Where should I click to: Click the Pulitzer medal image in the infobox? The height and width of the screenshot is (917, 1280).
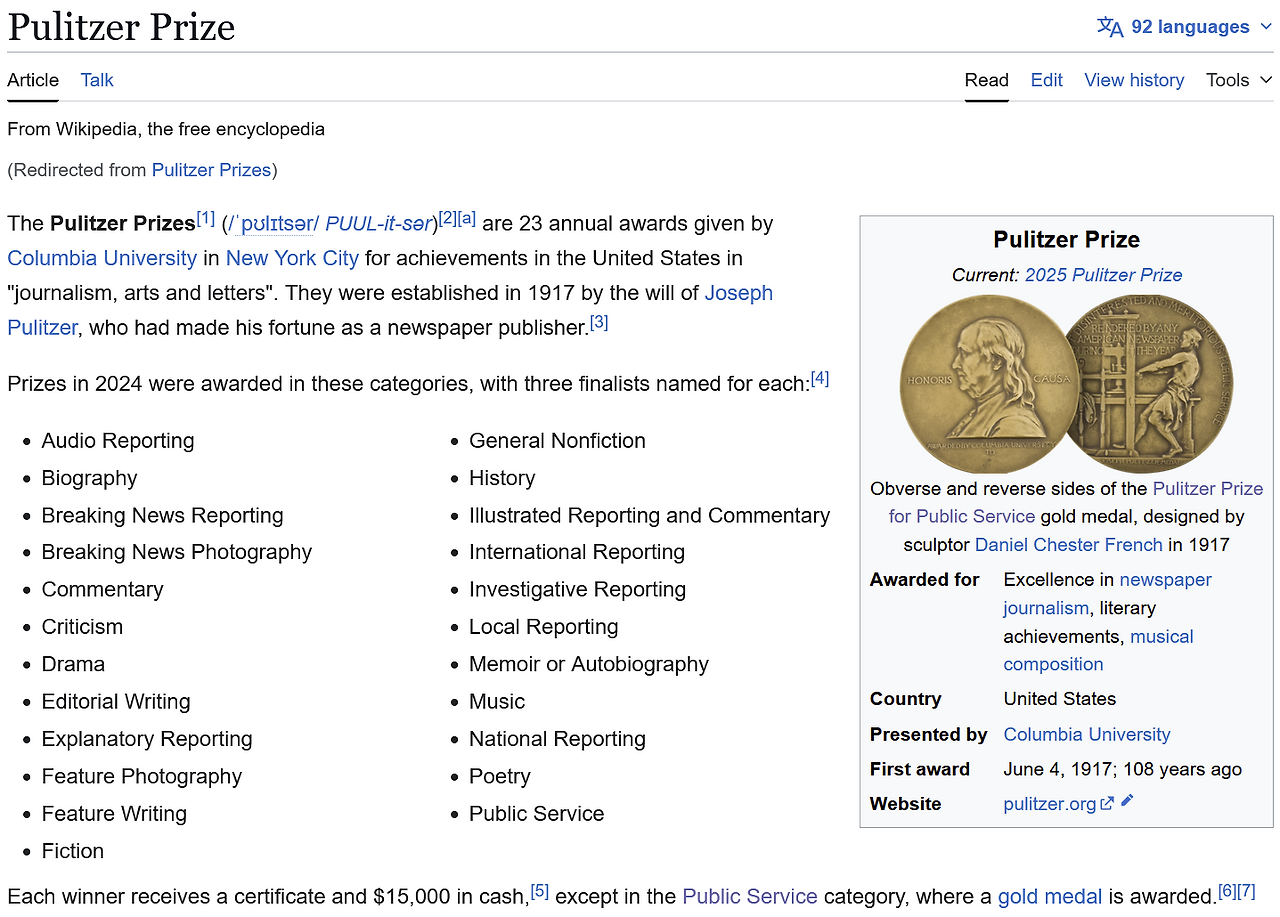point(1067,384)
